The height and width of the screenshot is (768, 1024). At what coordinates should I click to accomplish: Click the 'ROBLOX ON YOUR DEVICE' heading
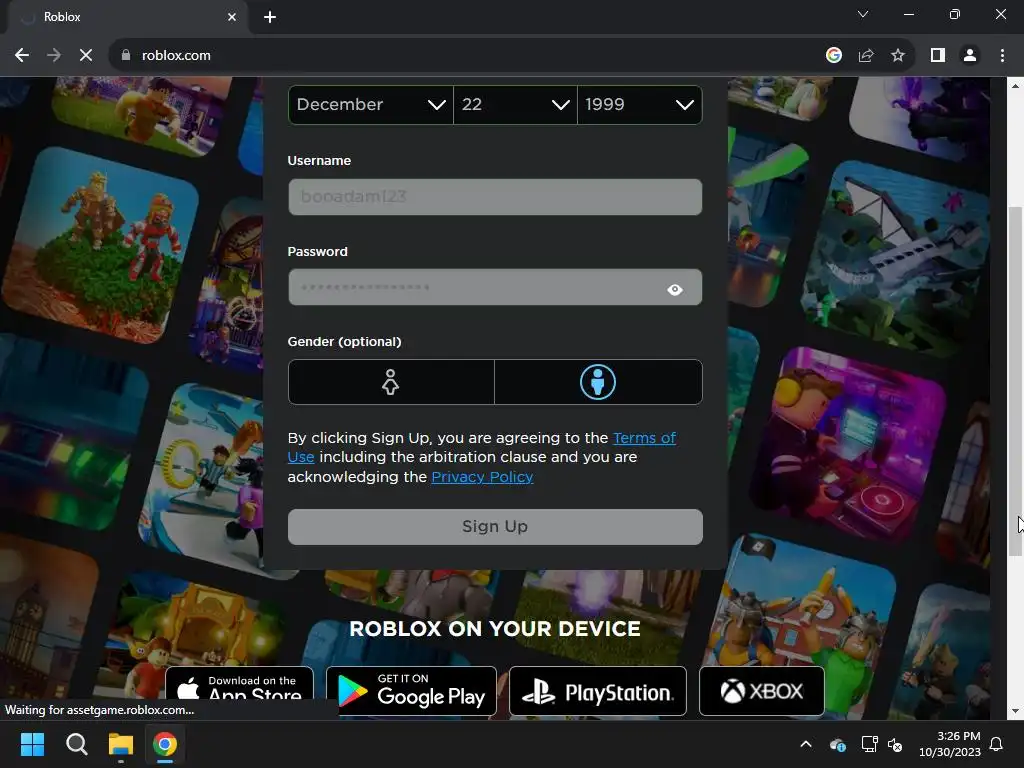tap(495, 628)
